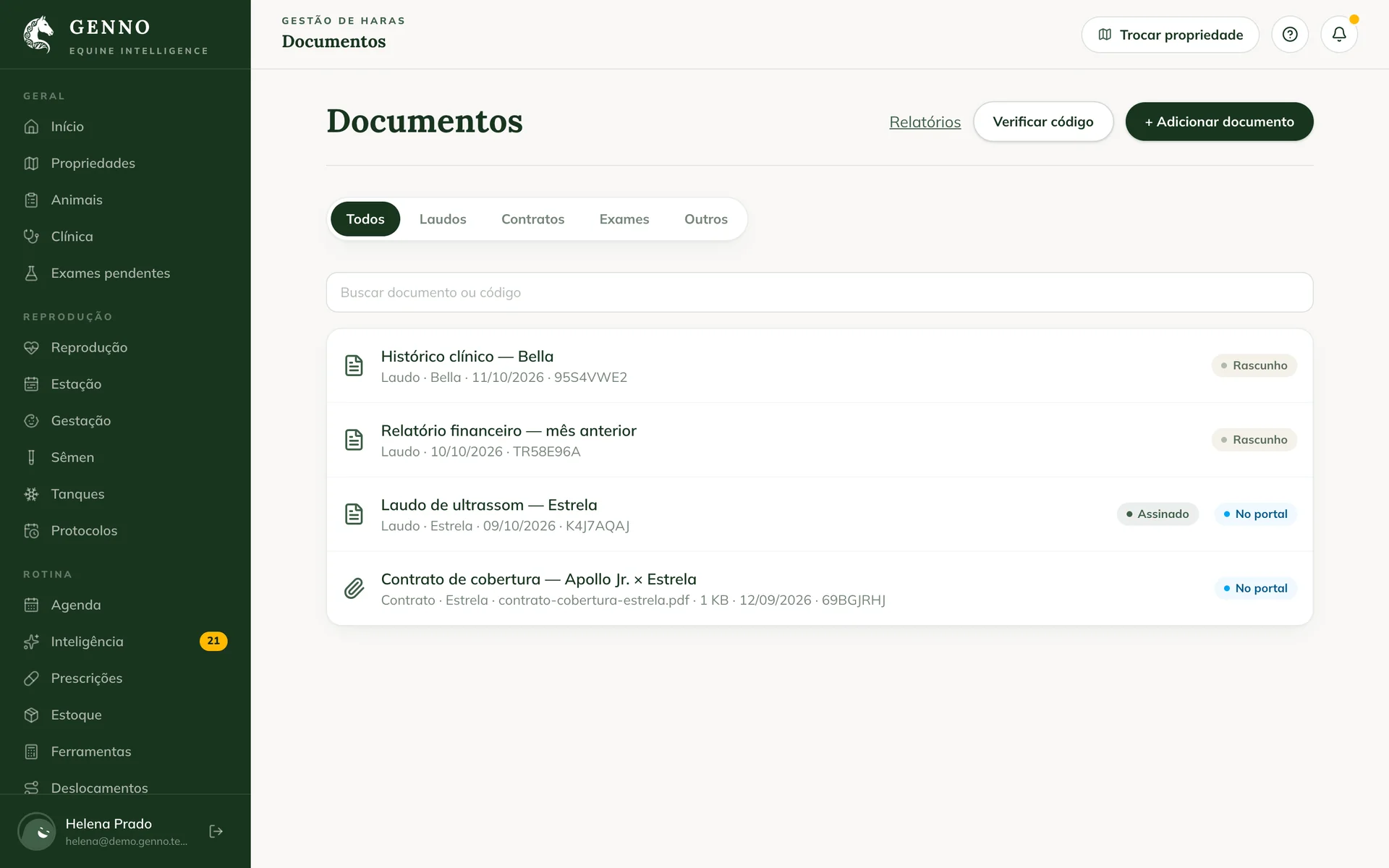1389x868 pixels.
Task: Click the Assinado status badge
Action: coord(1157,514)
